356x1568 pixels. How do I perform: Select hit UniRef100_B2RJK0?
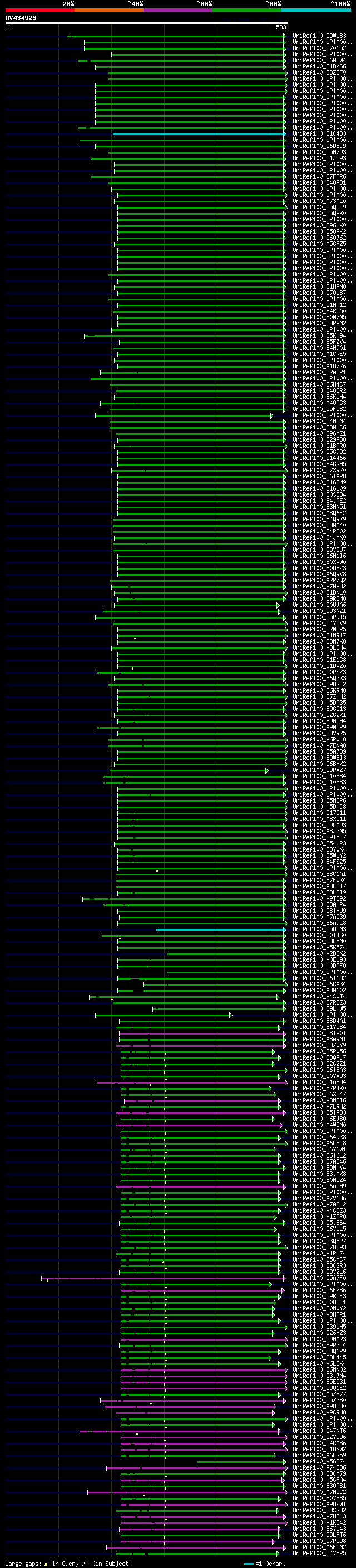coord(319,1089)
